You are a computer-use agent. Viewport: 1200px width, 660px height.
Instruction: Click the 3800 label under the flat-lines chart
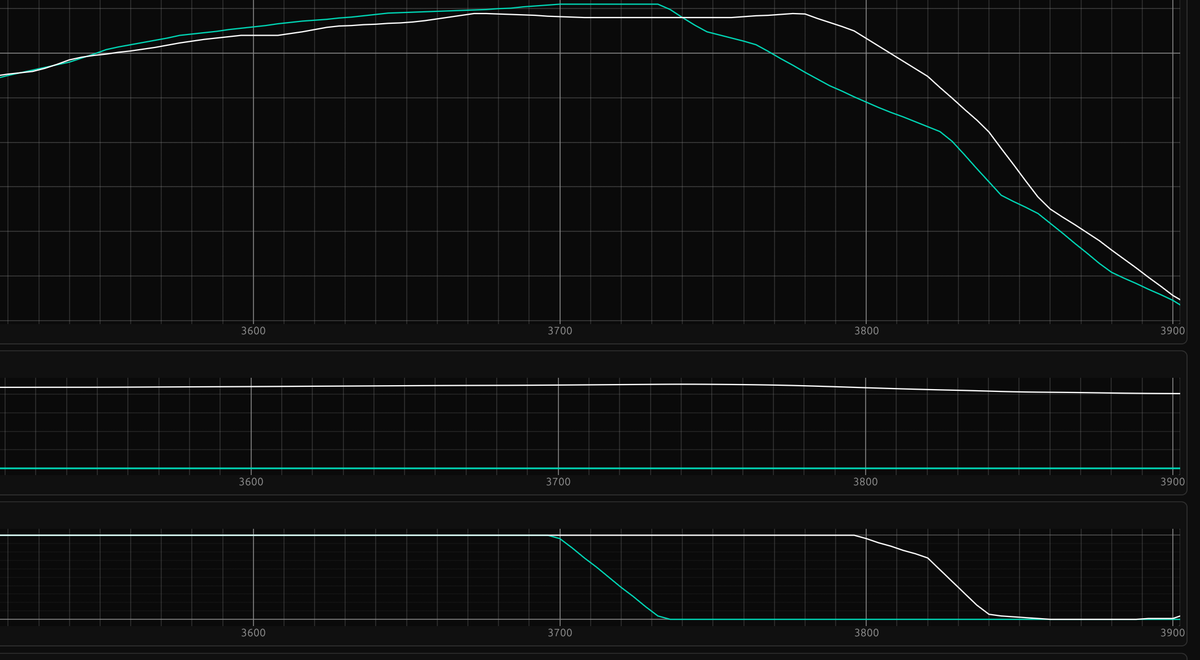866,482
